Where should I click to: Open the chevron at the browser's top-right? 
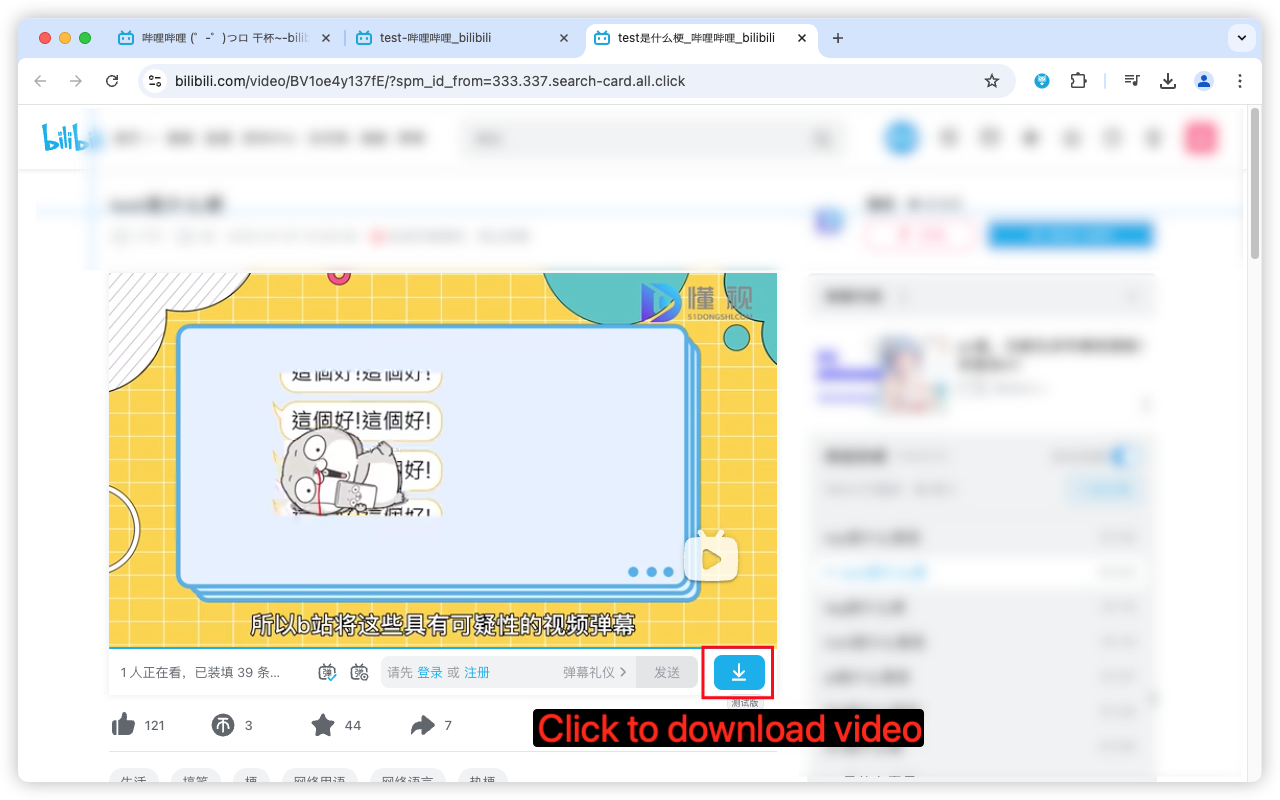(x=1241, y=38)
